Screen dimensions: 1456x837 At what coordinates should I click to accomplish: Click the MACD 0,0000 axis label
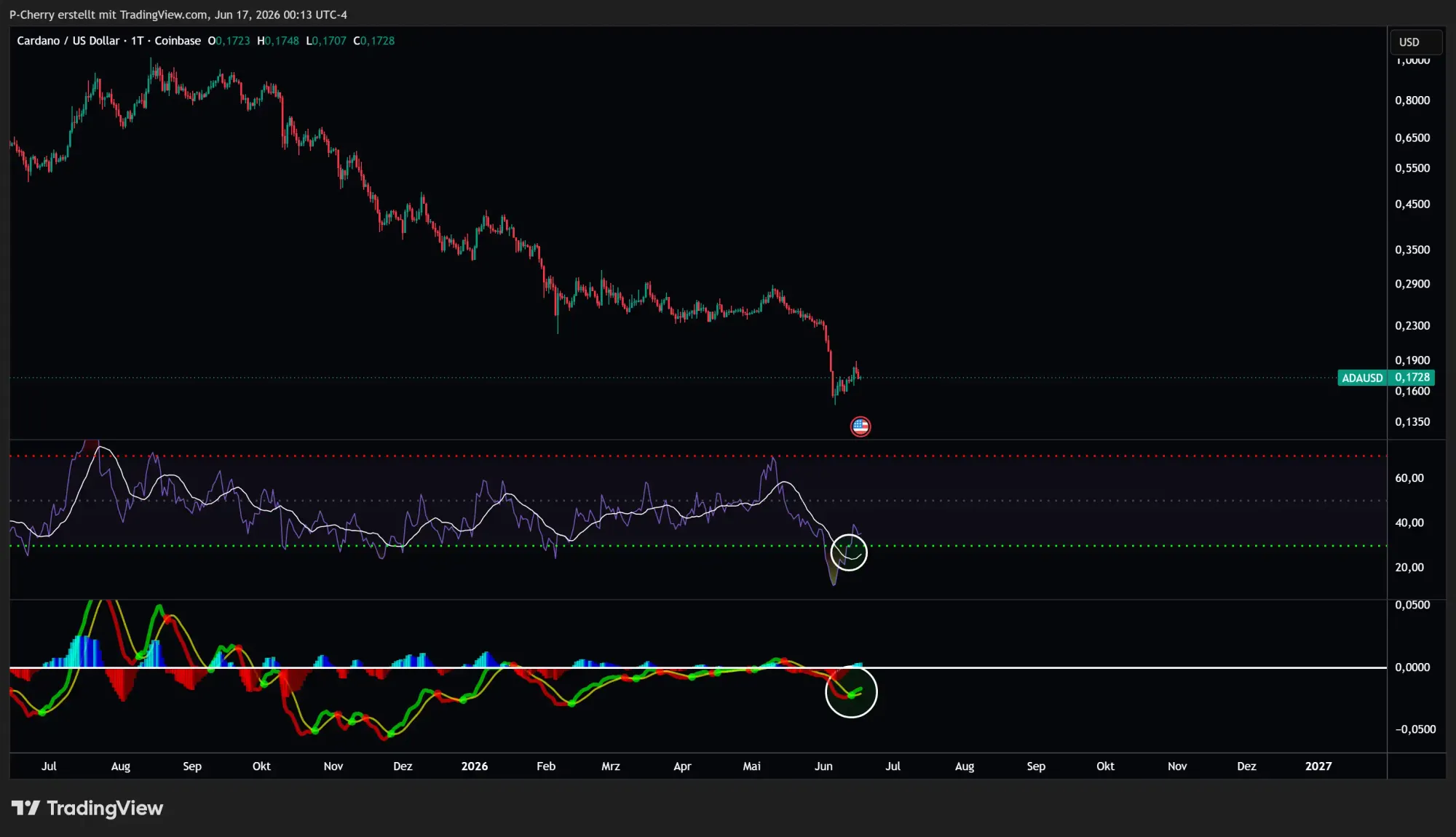click(1412, 667)
